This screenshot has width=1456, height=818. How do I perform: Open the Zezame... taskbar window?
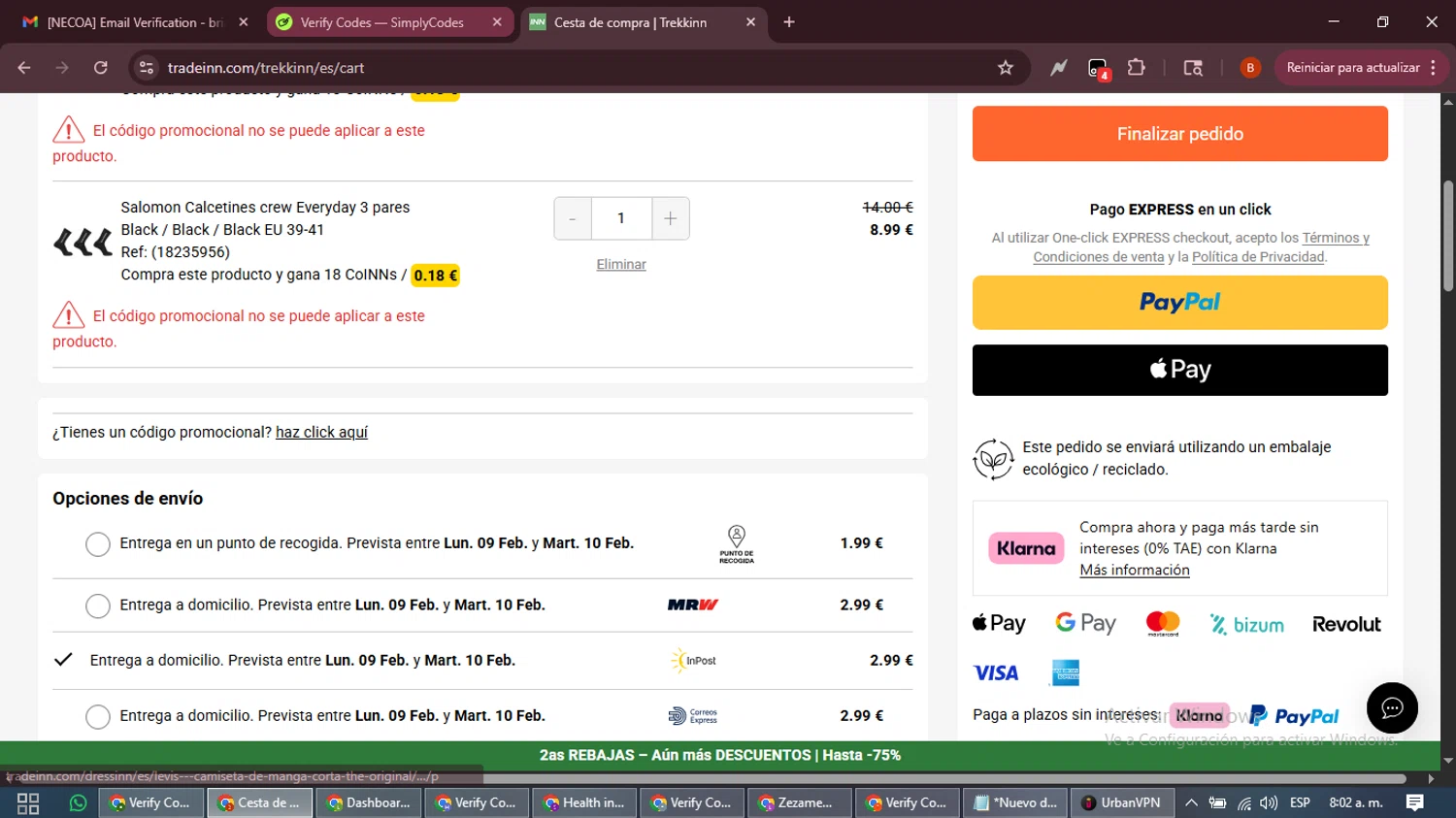[801, 803]
